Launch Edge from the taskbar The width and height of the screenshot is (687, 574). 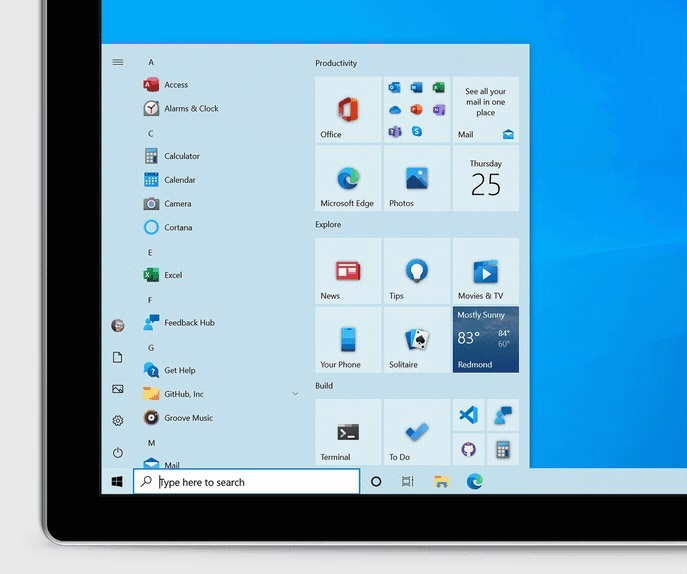(x=475, y=482)
